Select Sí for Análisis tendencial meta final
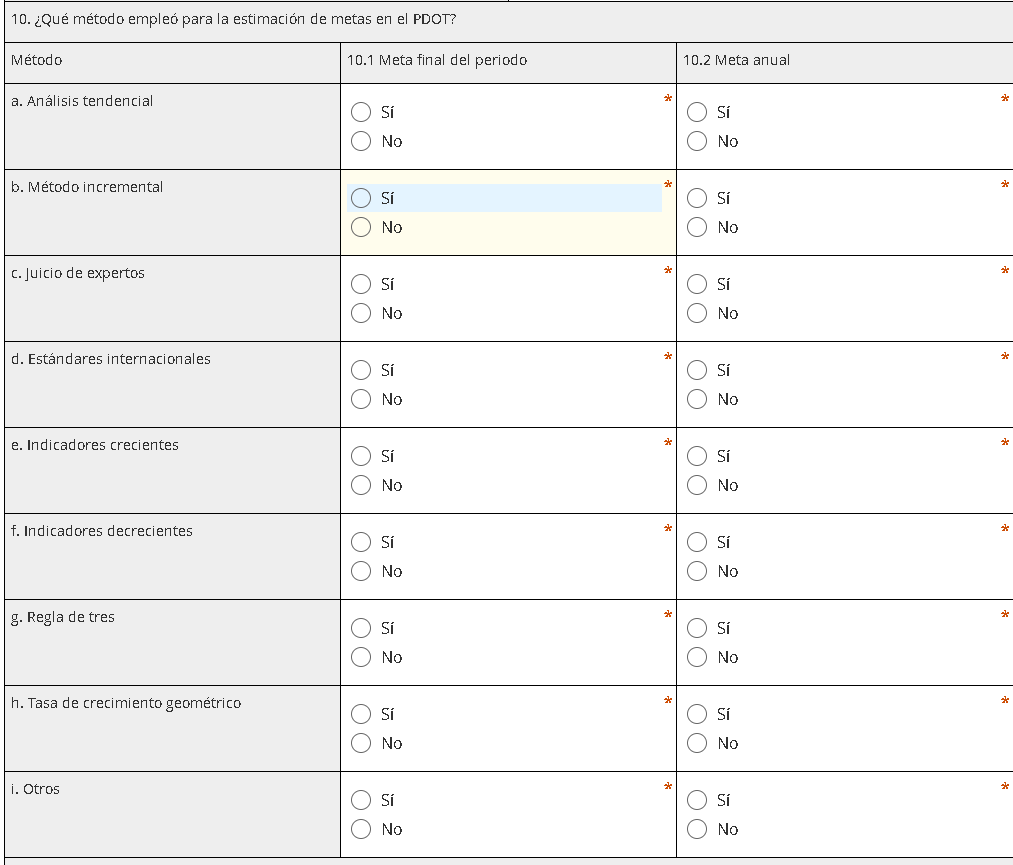 [x=361, y=112]
